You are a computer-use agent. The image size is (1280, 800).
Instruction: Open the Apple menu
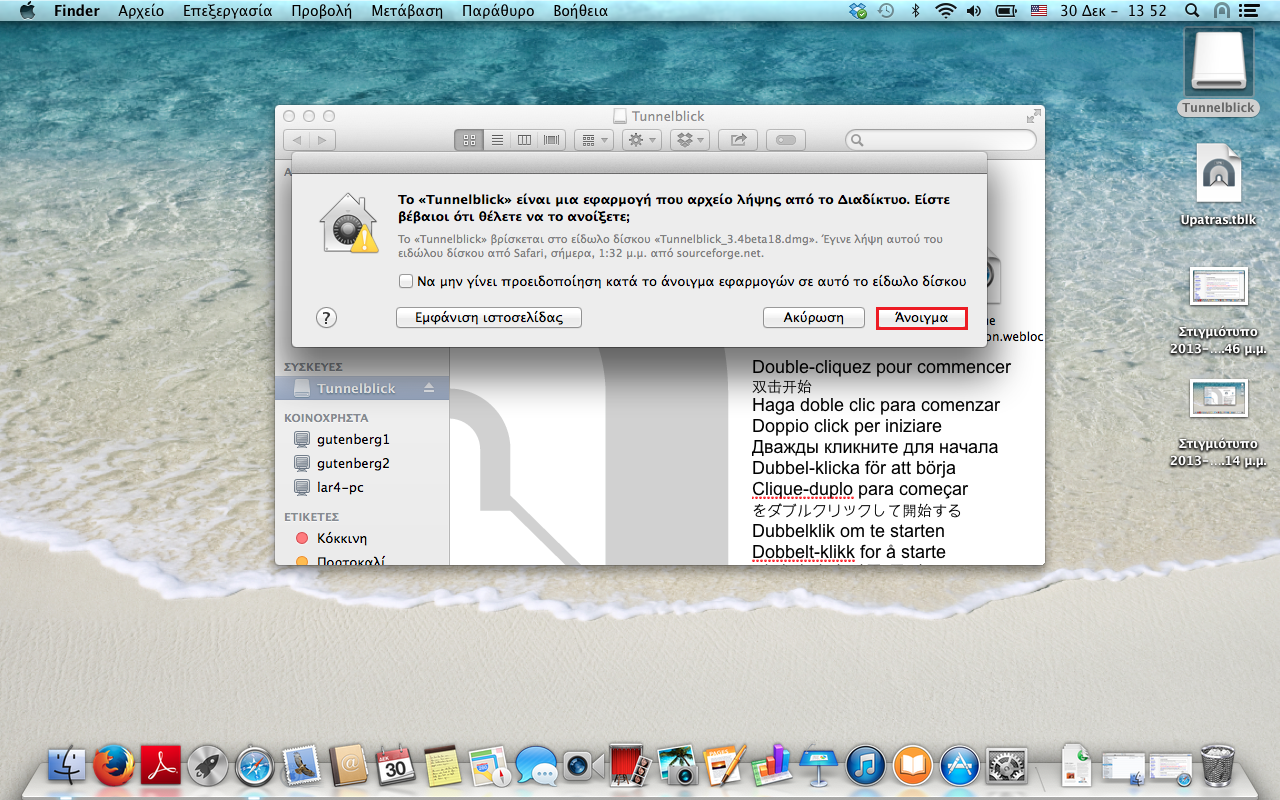[x=26, y=11]
